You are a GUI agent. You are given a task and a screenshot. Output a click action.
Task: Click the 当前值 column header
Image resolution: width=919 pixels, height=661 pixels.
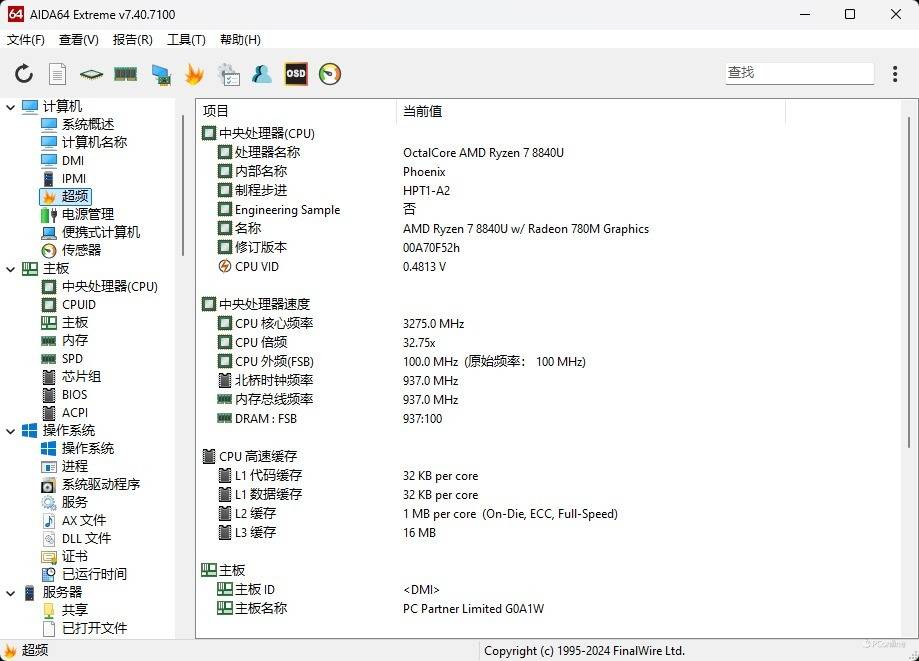pos(422,111)
